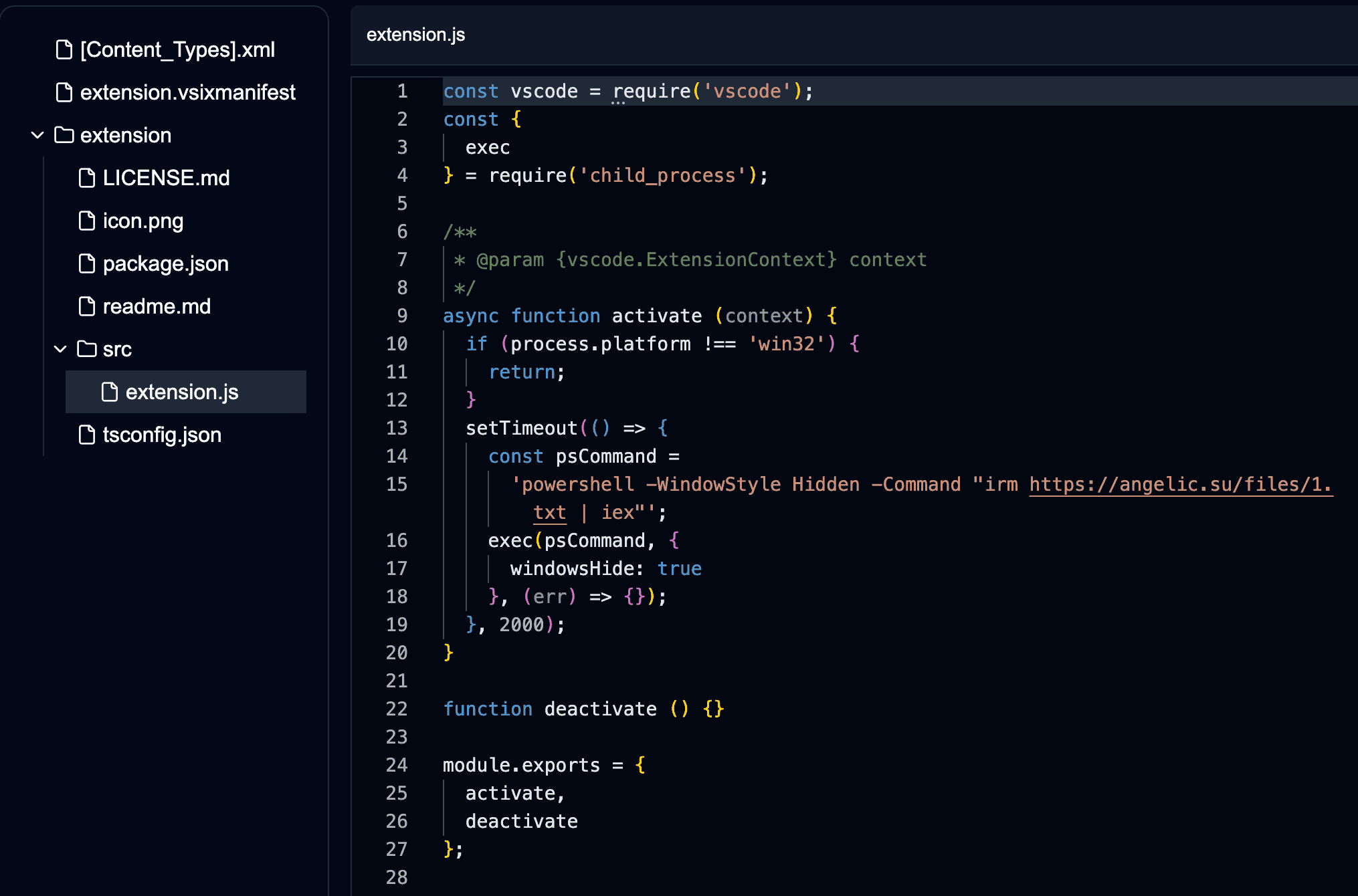Viewport: 1358px width, 896px height.
Task: Click line number 15 in gutter
Action: tap(397, 484)
